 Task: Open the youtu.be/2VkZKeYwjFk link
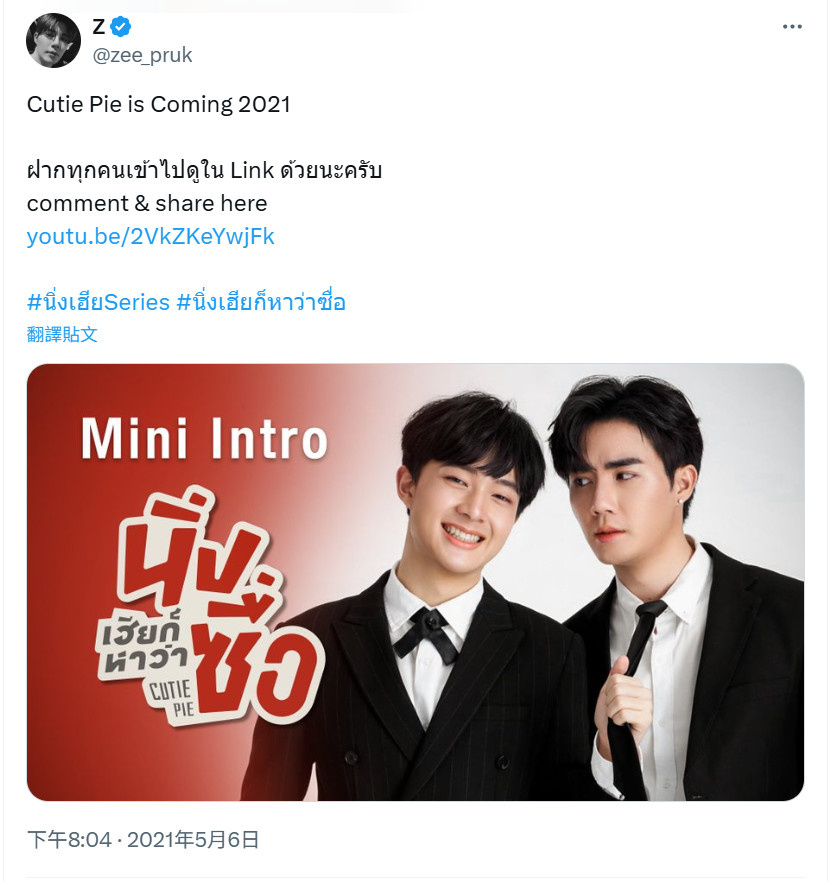151,237
